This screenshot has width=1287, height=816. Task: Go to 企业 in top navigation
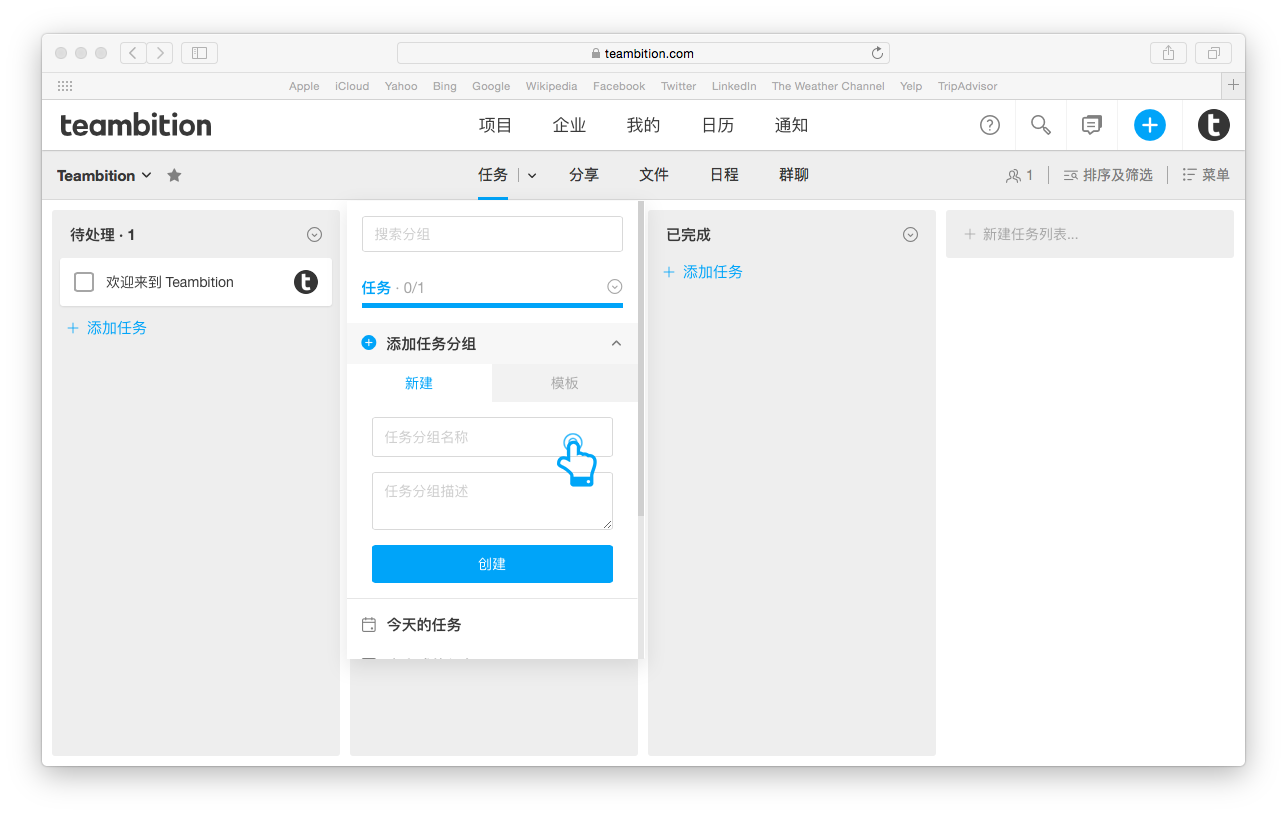point(569,125)
